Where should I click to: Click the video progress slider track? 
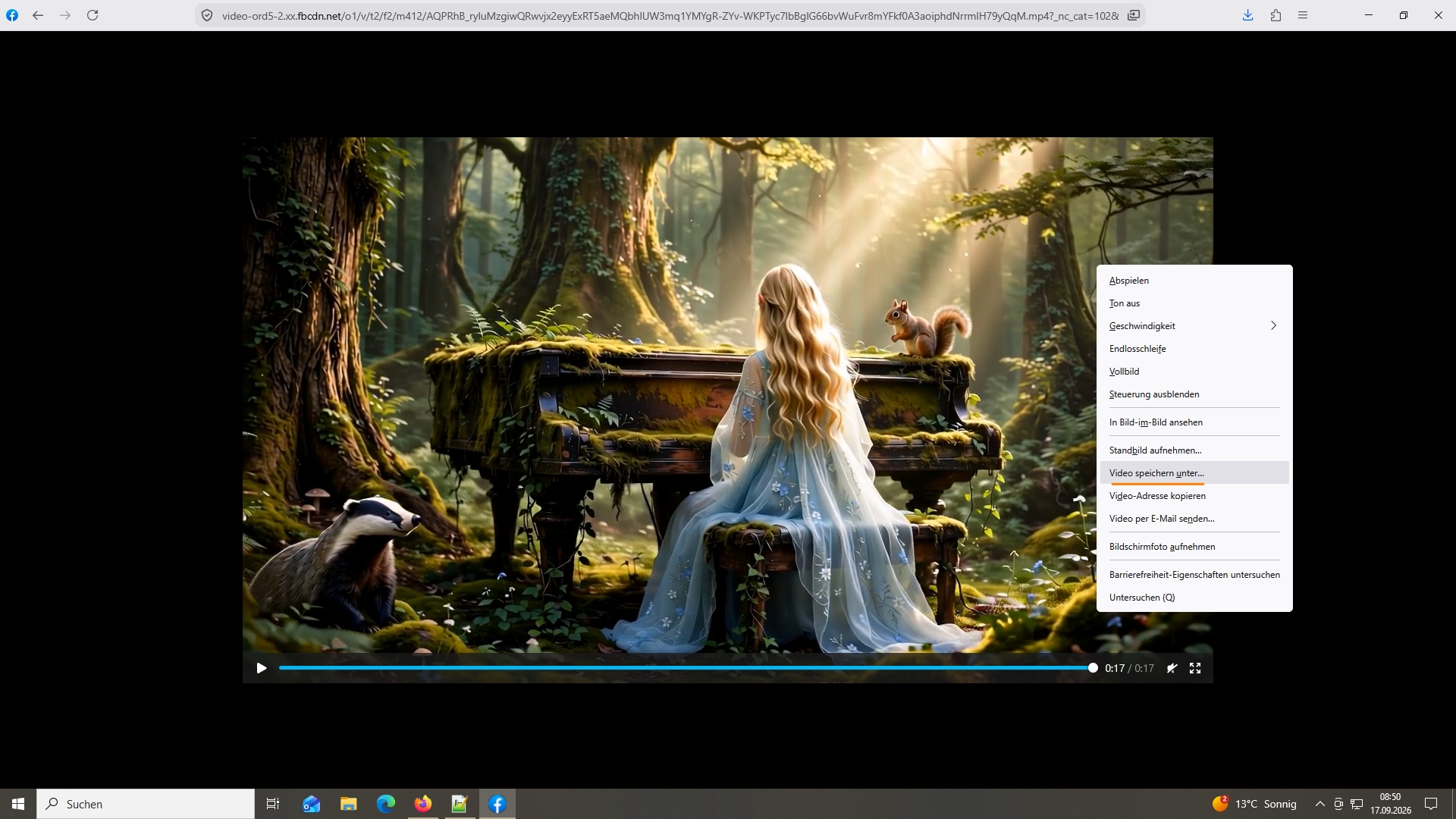686,668
